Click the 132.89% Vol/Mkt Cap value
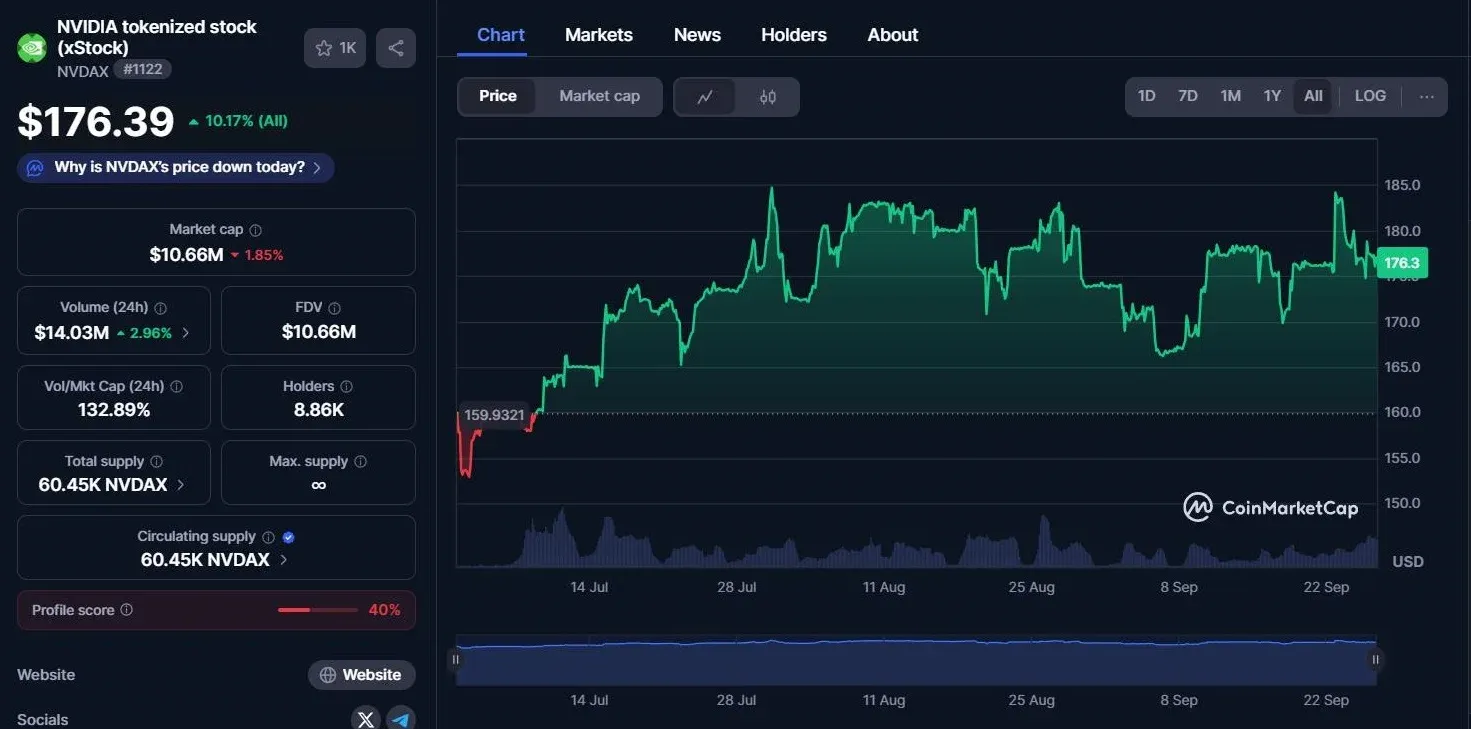 click(x=114, y=409)
